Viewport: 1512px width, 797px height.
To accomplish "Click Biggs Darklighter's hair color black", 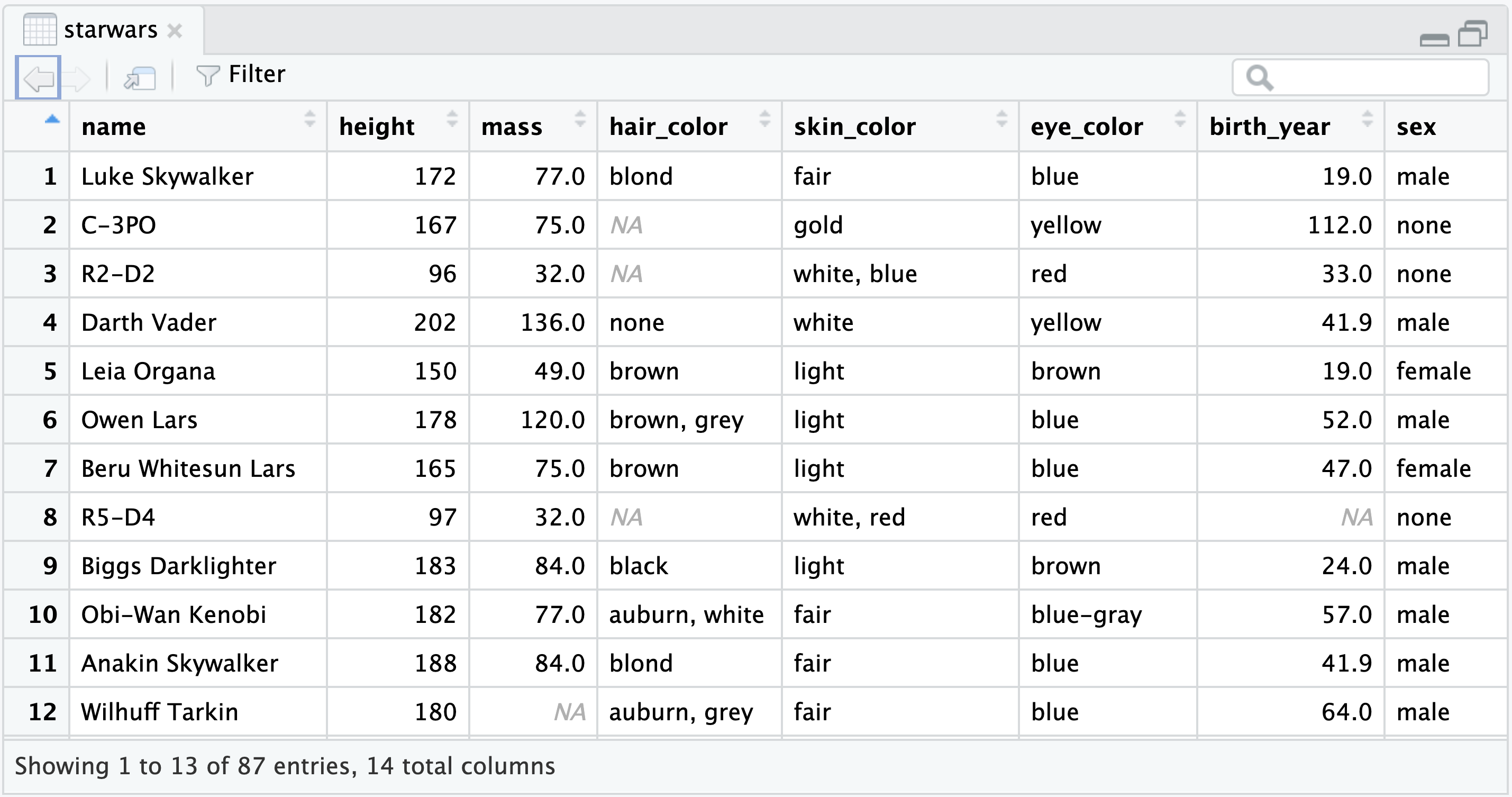I will [x=639, y=566].
